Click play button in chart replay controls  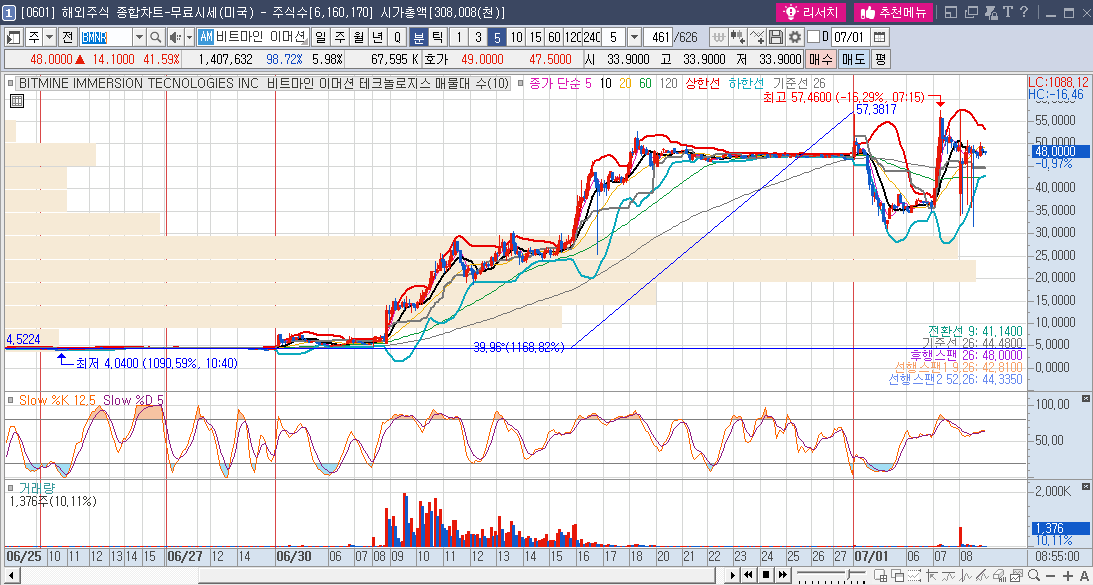[x=733, y=575]
